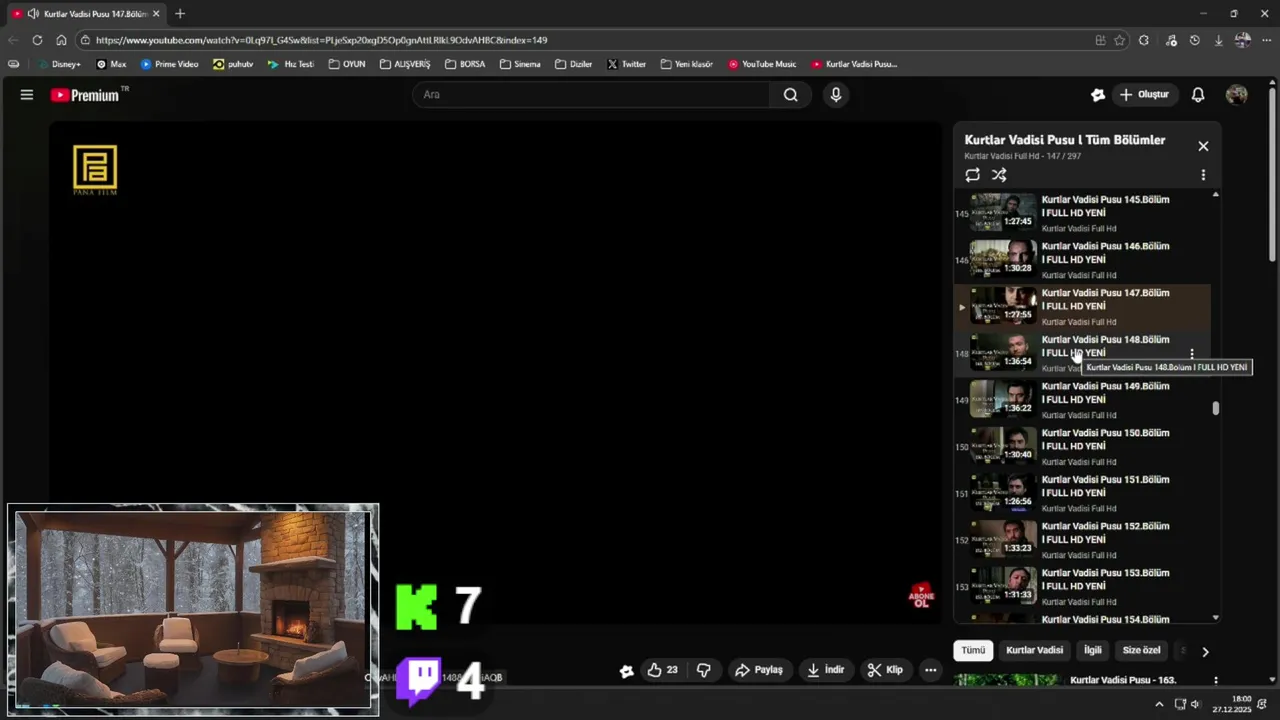Open Twitter bookmark

[626, 64]
